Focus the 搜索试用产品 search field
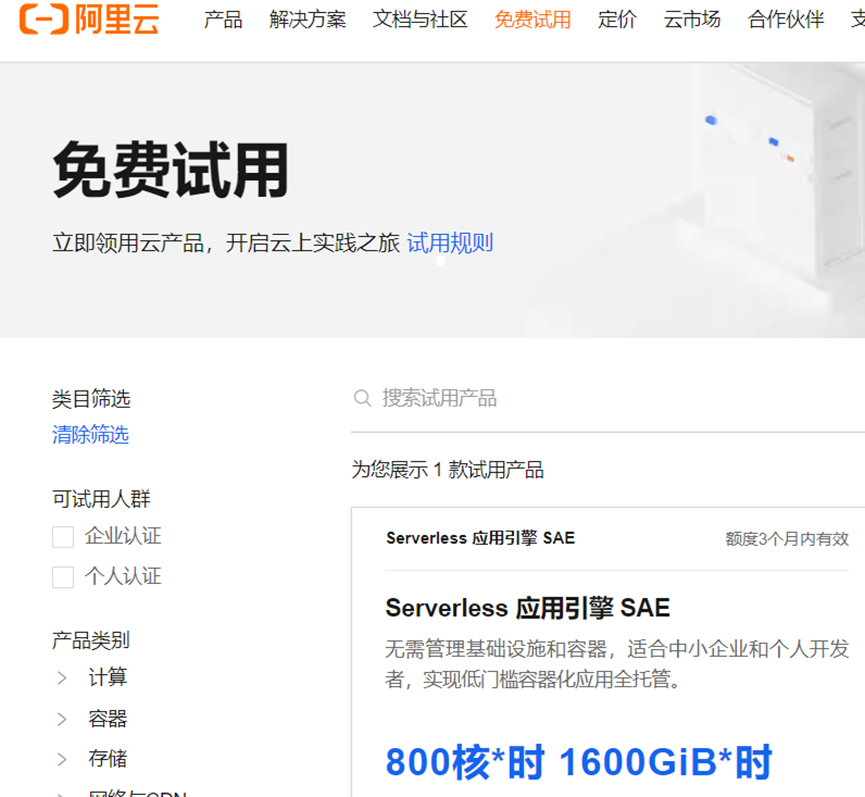Viewport: 865px width, 797px height. [x=608, y=398]
